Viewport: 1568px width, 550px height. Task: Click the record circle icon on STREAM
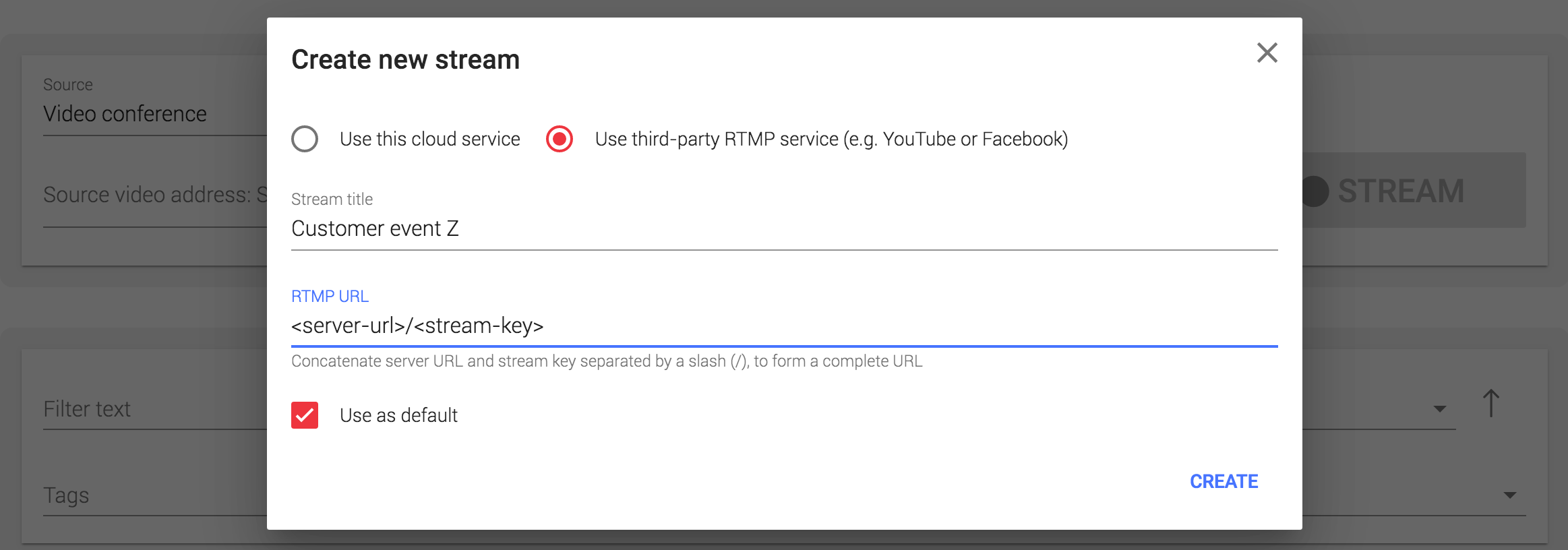tap(1315, 191)
